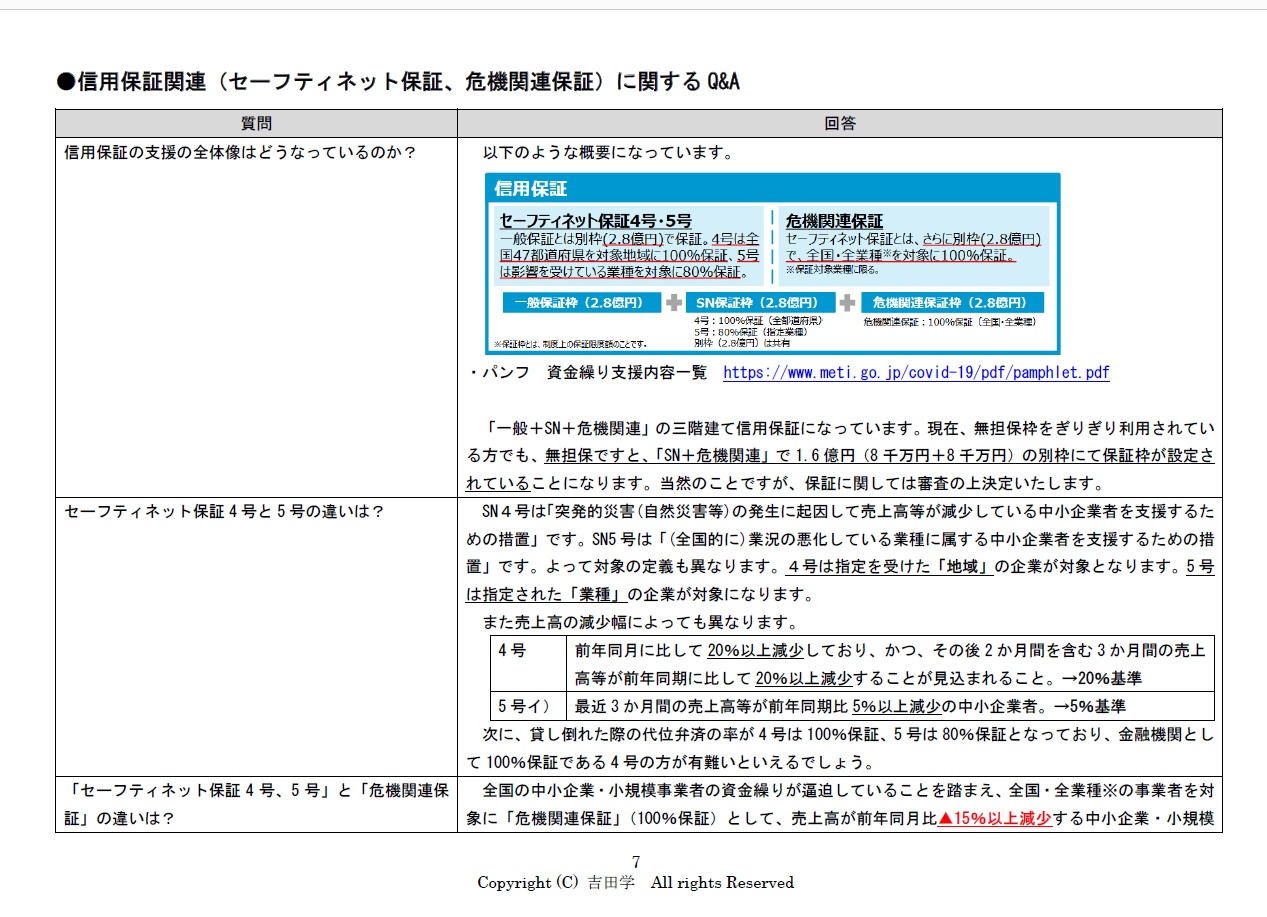The width and height of the screenshot is (1267, 917).
Task: Click the 回答 column header
Action: (839, 124)
